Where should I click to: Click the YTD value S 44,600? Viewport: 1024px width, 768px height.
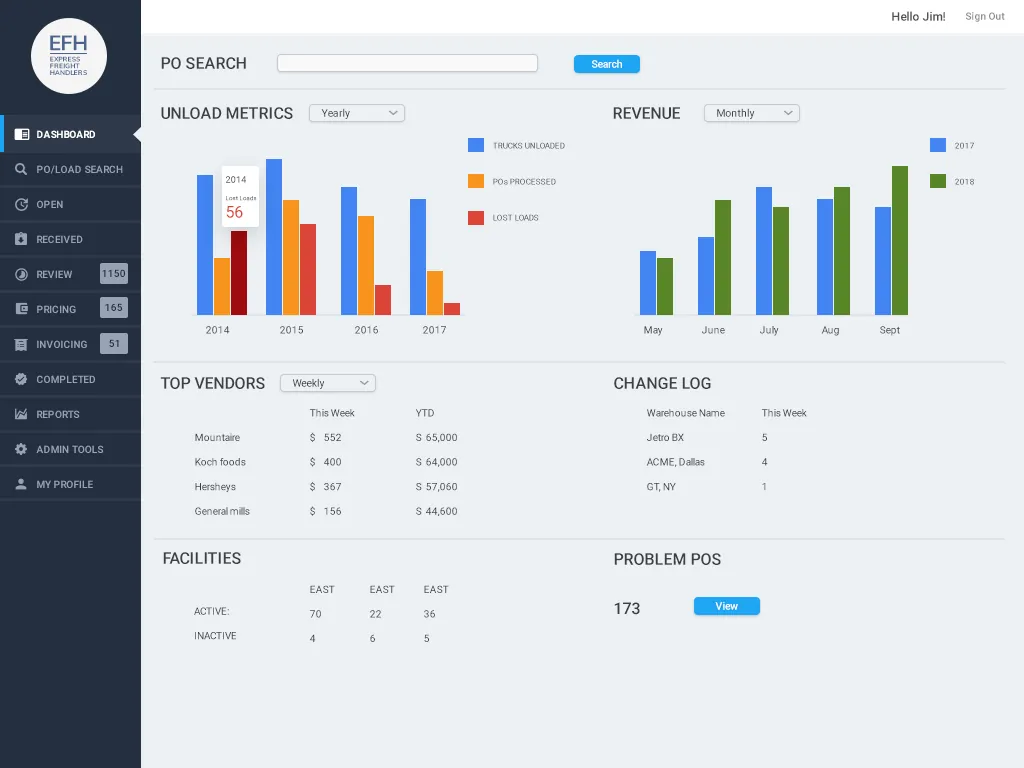click(437, 511)
